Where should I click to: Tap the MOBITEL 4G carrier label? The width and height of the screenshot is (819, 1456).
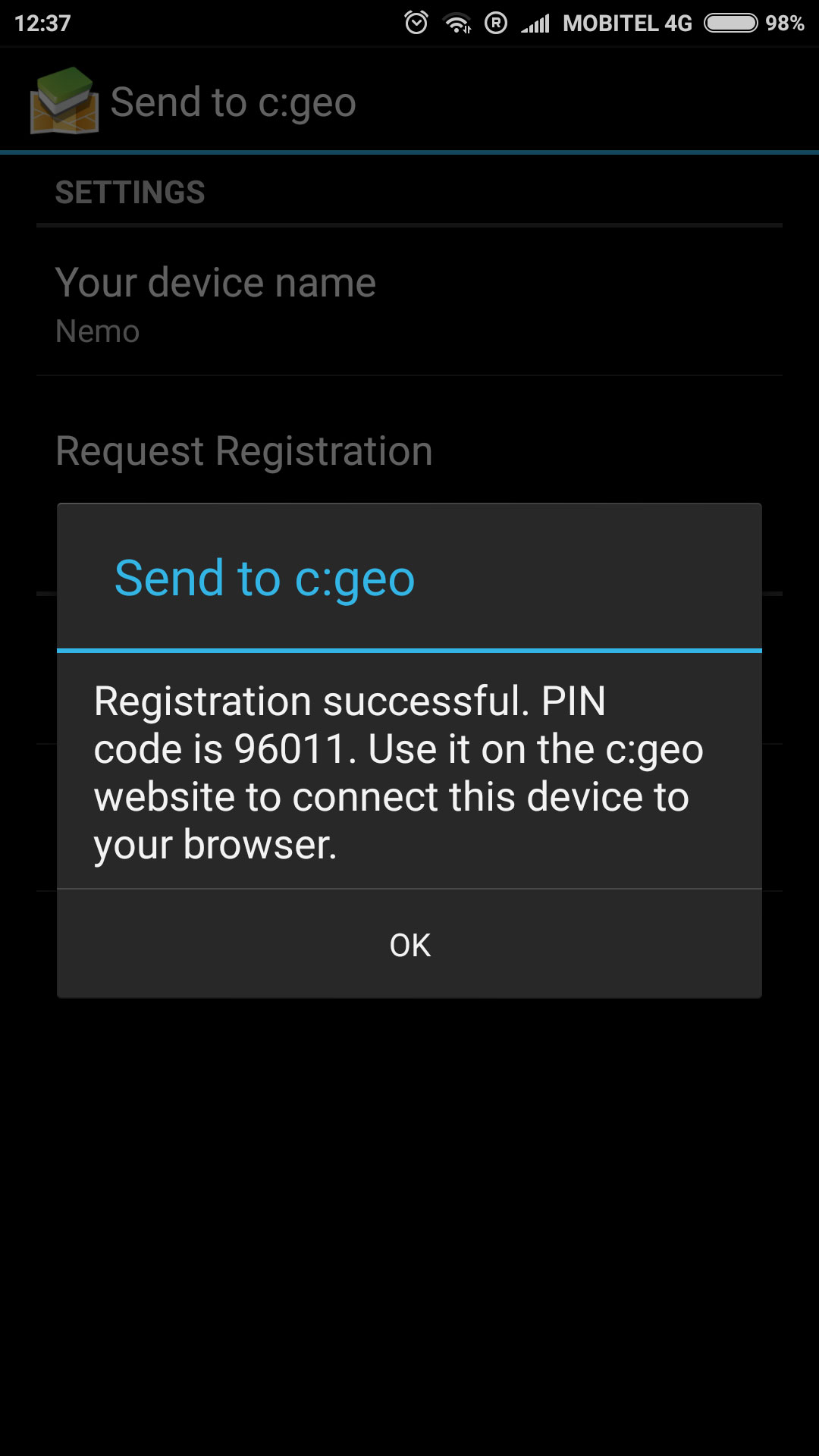click(x=627, y=24)
